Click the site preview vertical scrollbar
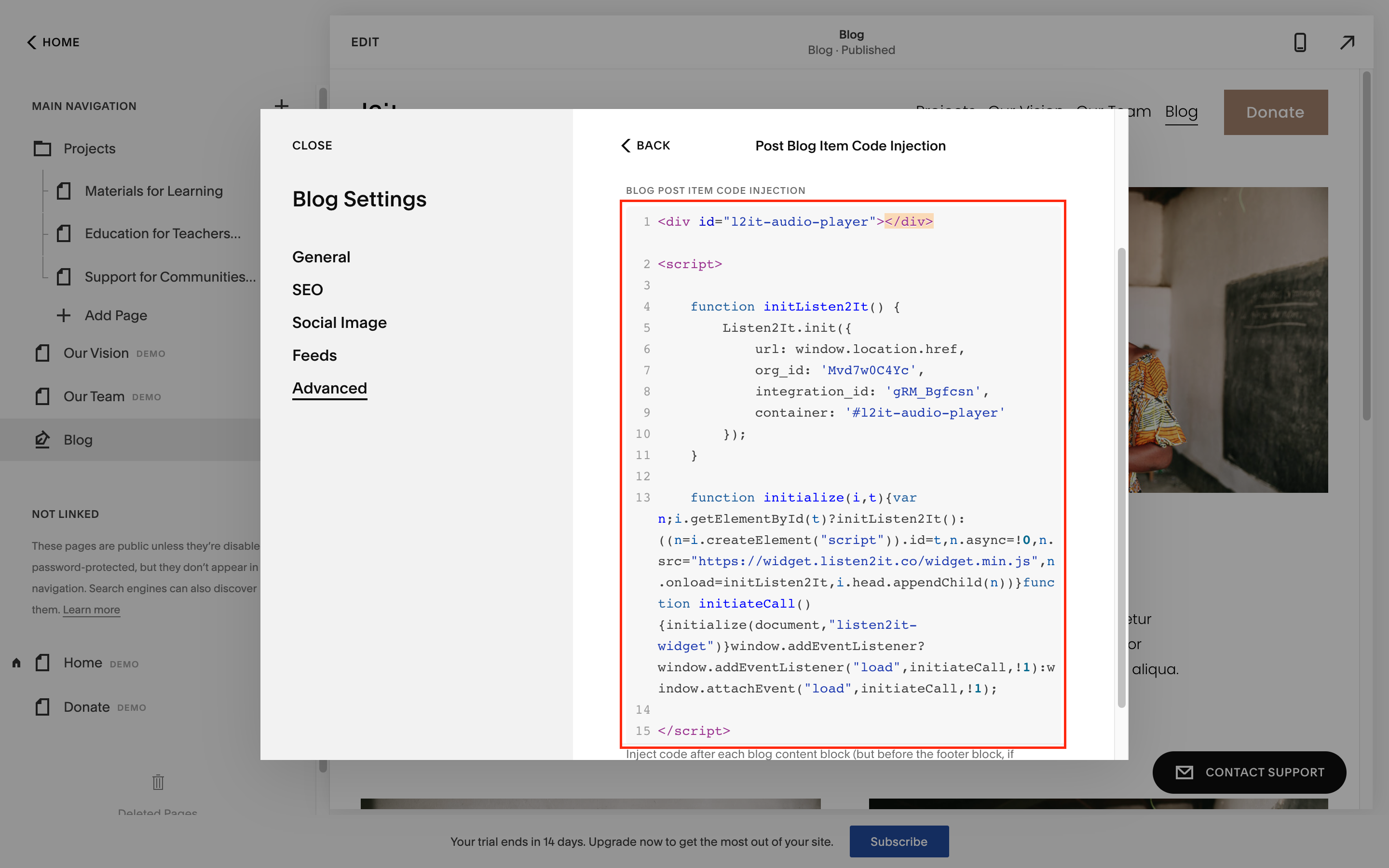1389x868 pixels. 1367,246
